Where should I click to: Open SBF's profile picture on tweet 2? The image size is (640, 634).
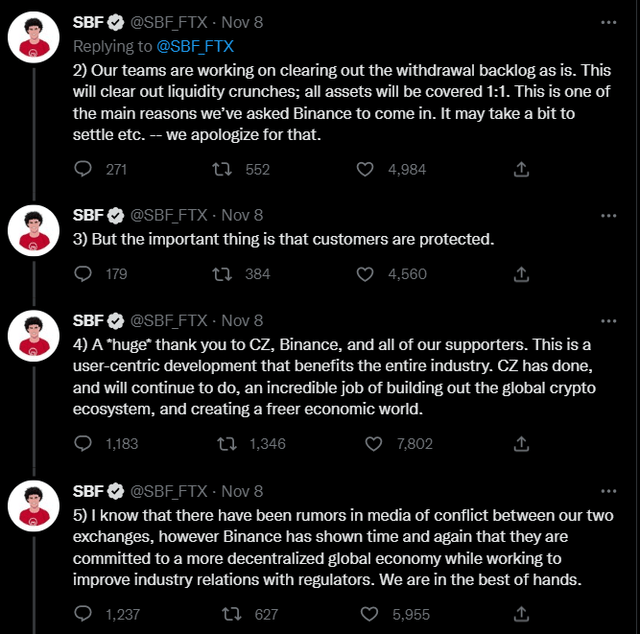(x=33, y=37)
